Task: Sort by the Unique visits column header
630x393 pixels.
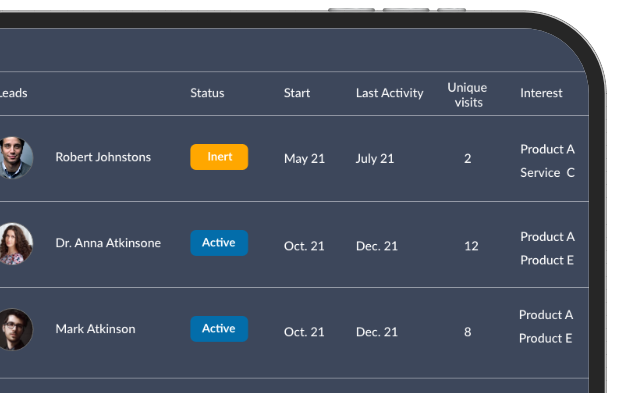Action: pos(468,95)
